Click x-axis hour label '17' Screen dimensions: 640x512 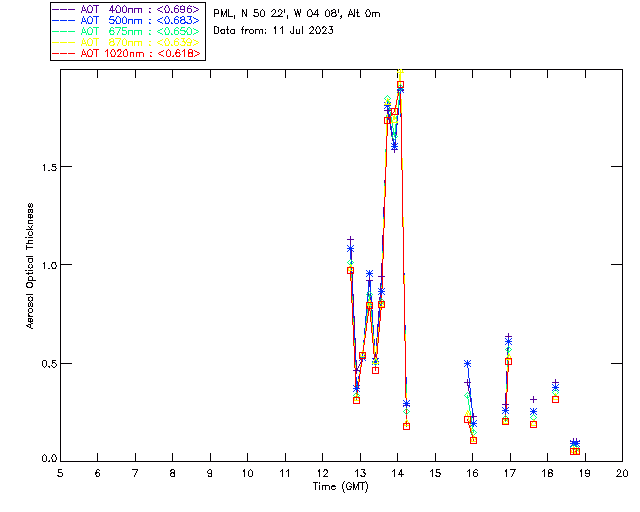510,473
